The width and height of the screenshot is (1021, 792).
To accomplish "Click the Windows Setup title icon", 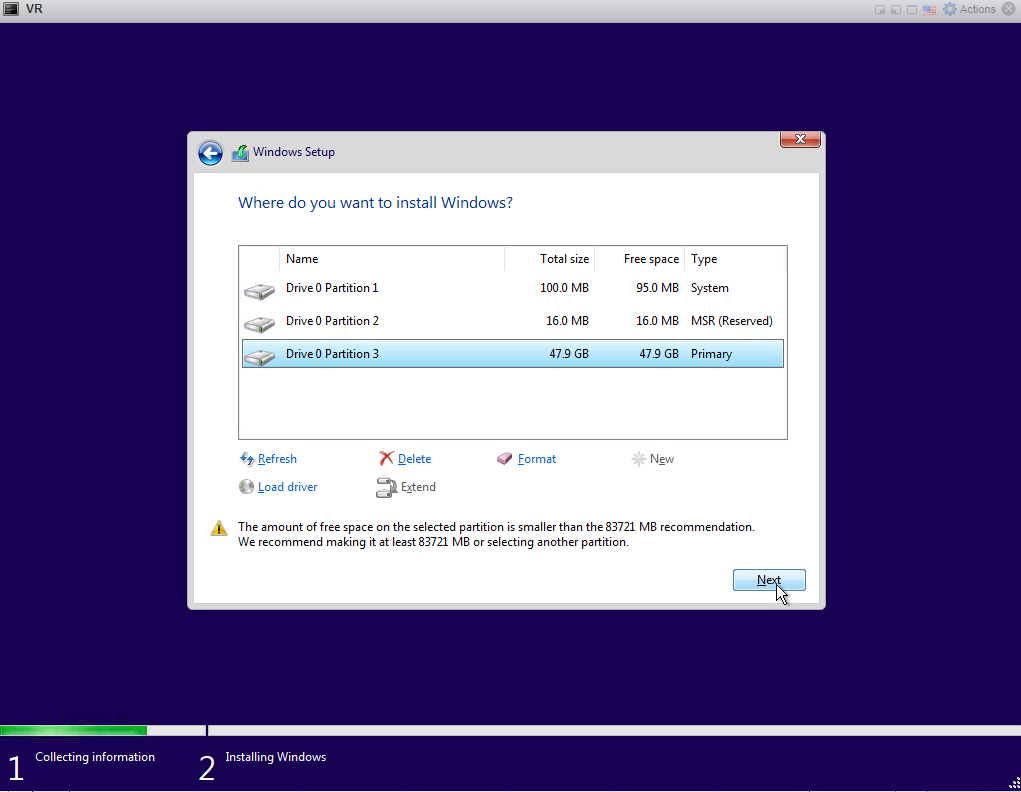I will (x=240, y=153).
